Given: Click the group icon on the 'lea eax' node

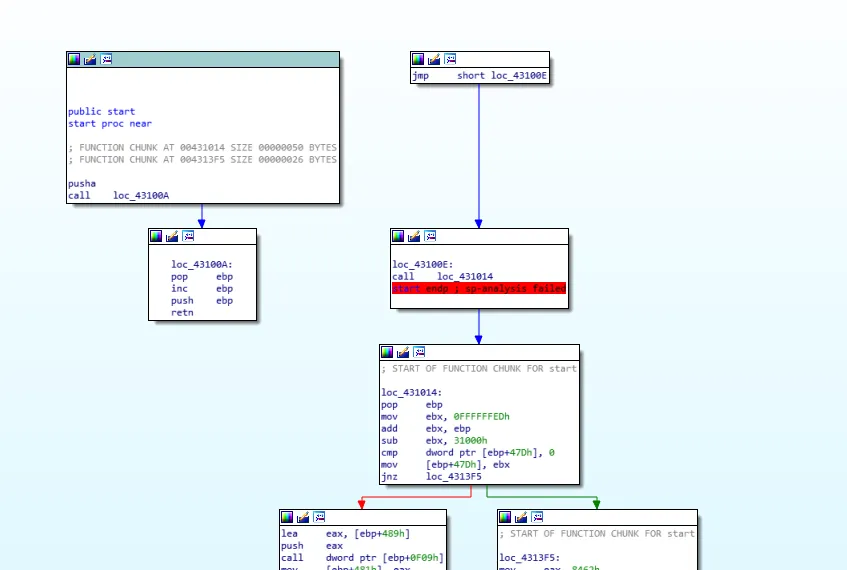Looking at the screenshot, I should tap(319, 517).
